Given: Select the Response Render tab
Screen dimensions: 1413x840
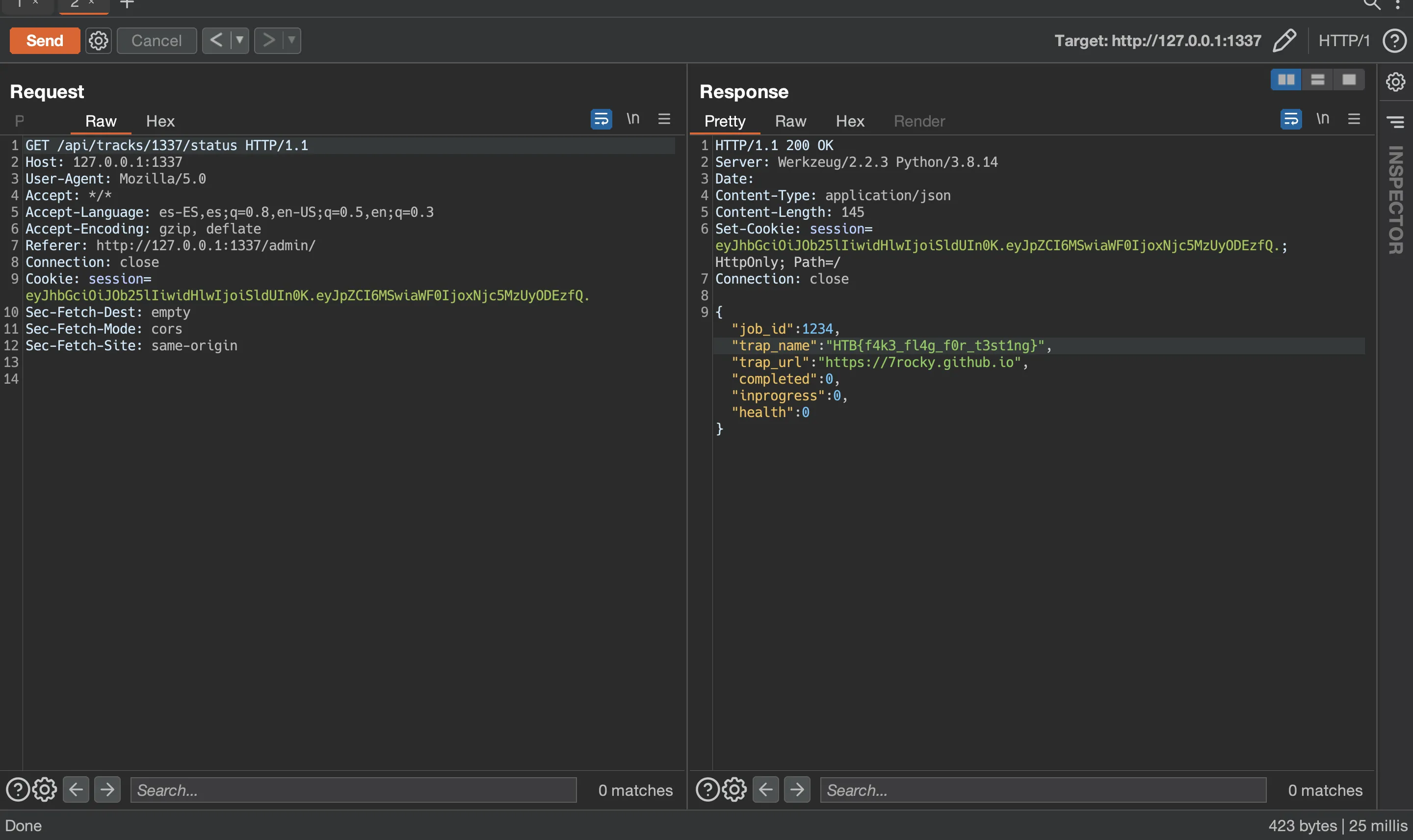Looking at the screenshot, I should pos(919,121).
